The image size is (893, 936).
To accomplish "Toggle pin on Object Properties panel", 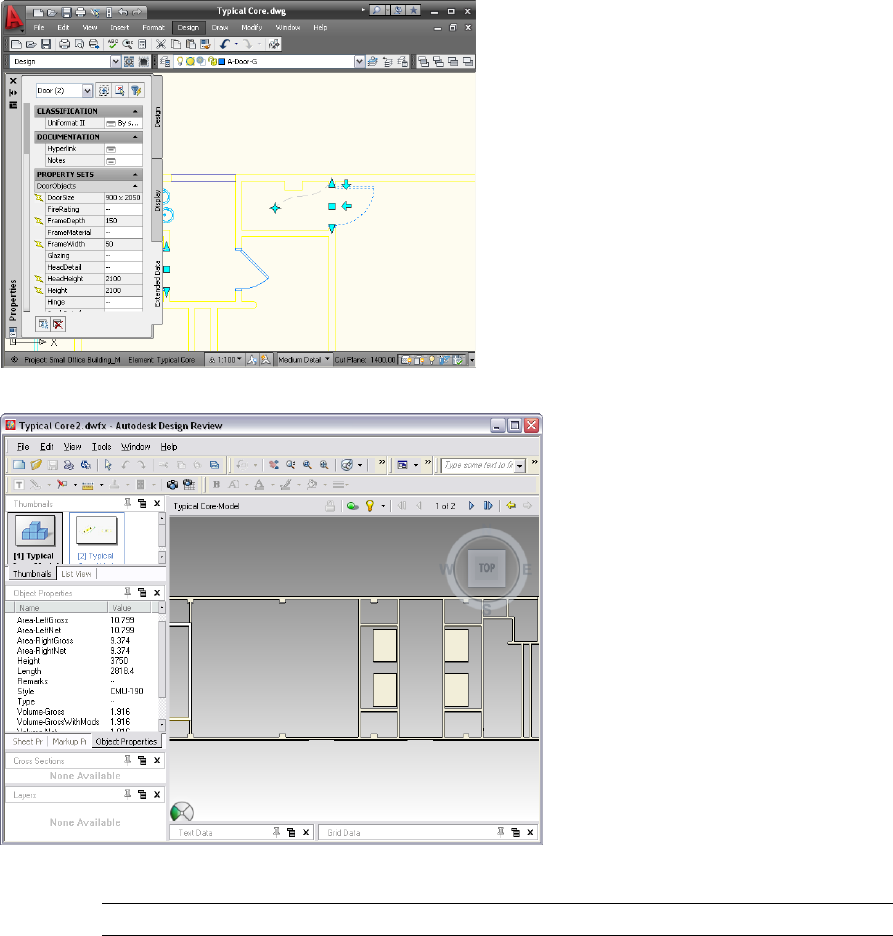I will [x=127, y=592].
